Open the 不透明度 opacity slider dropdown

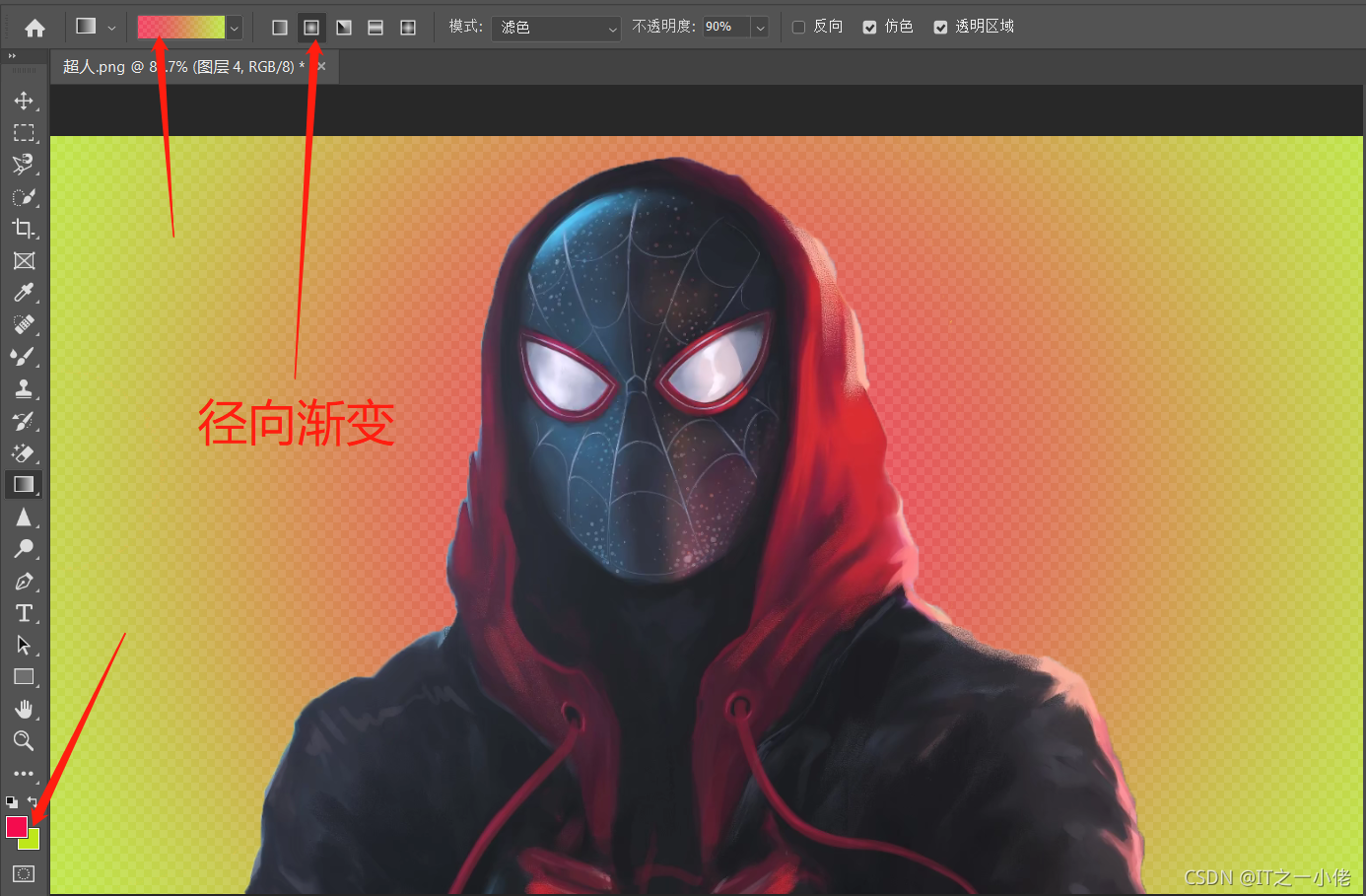pos(760,28)
